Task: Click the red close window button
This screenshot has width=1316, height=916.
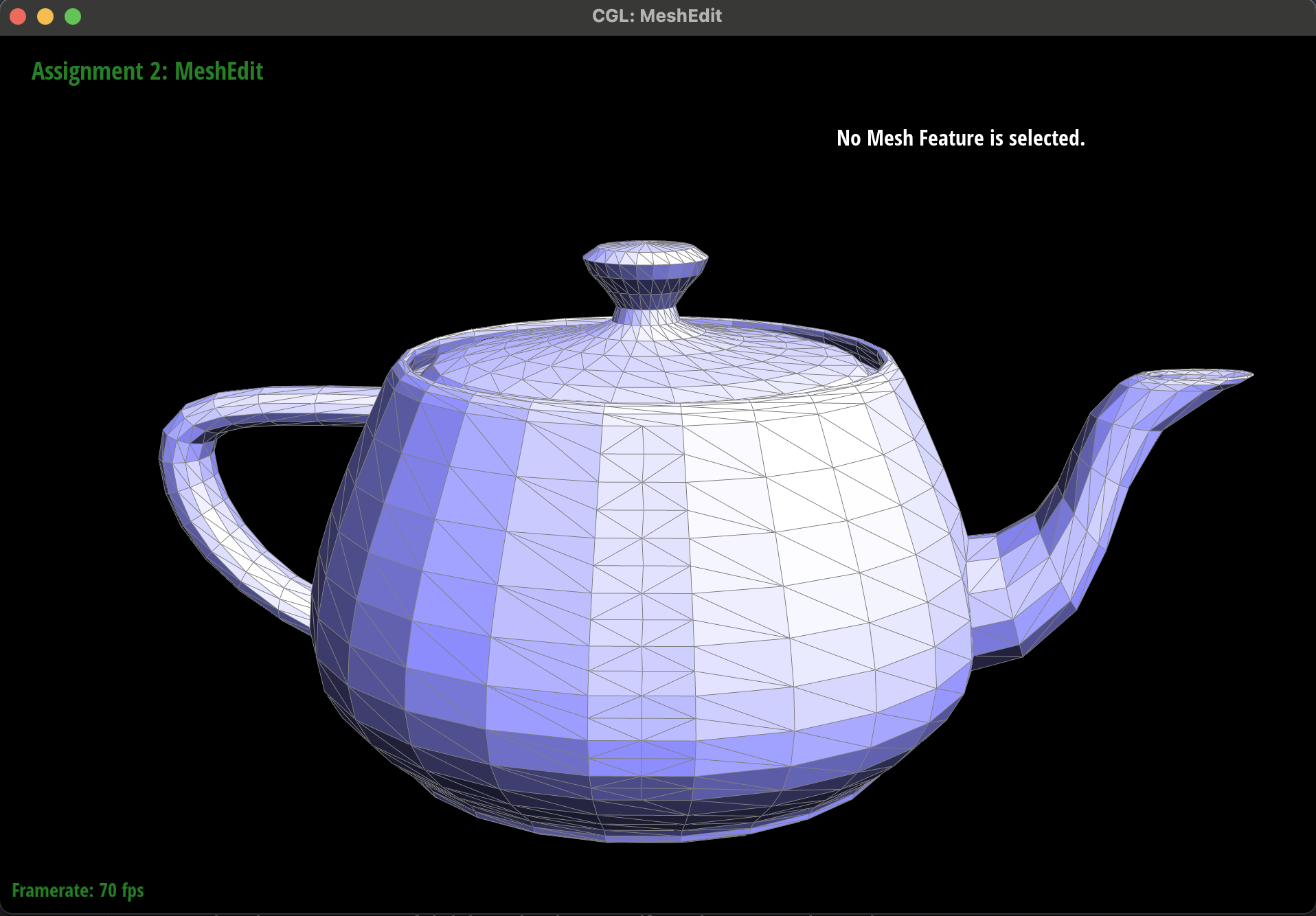Action: coord(19,16)
